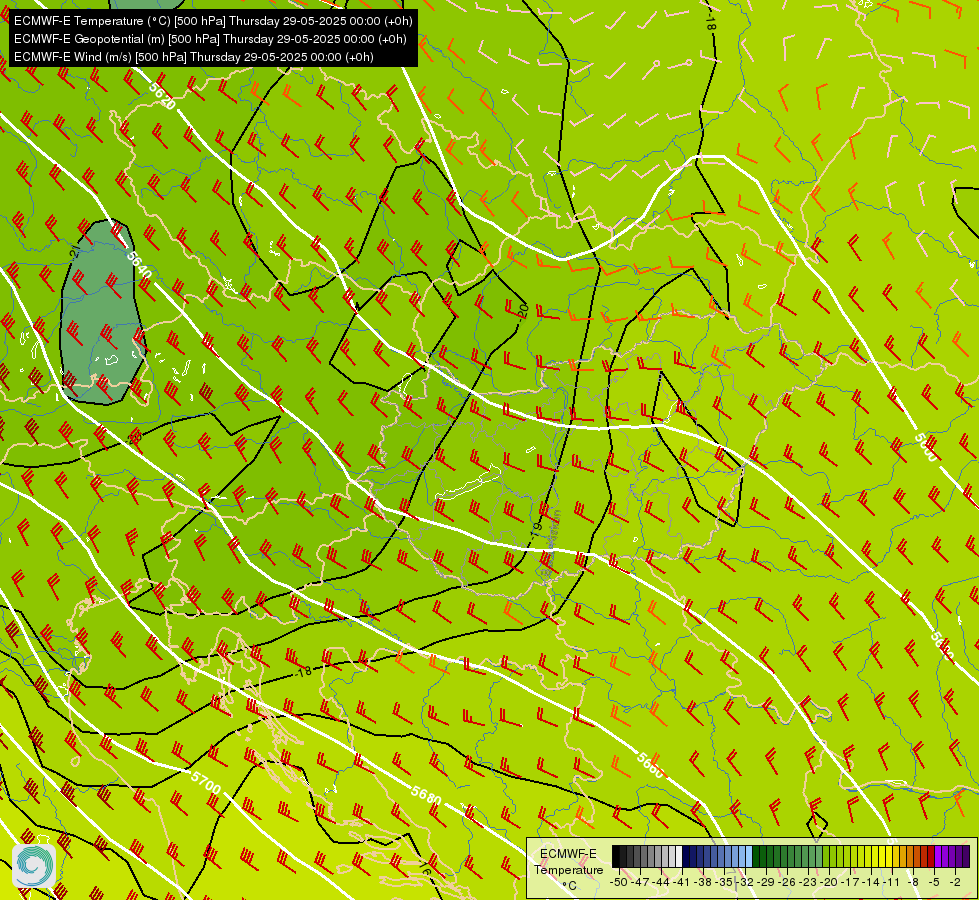Image resolution: width=979 pixels, height=900 pixels.
Task: Click the -41 legend tick label
Action: pos(681,882)
